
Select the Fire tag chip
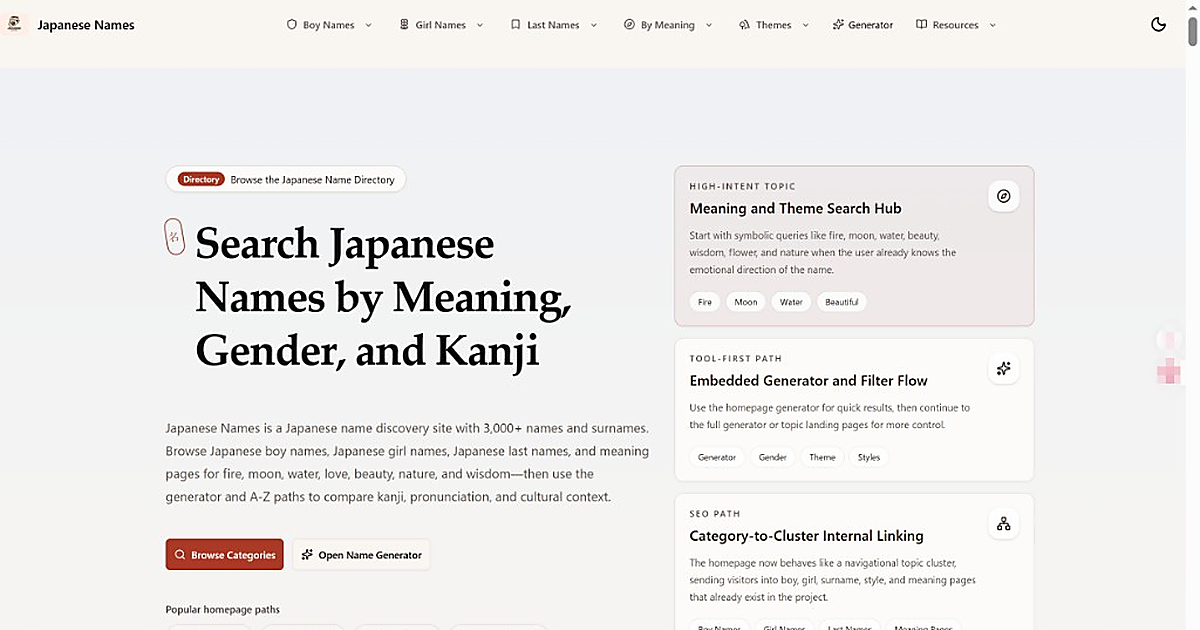point(705,301)
